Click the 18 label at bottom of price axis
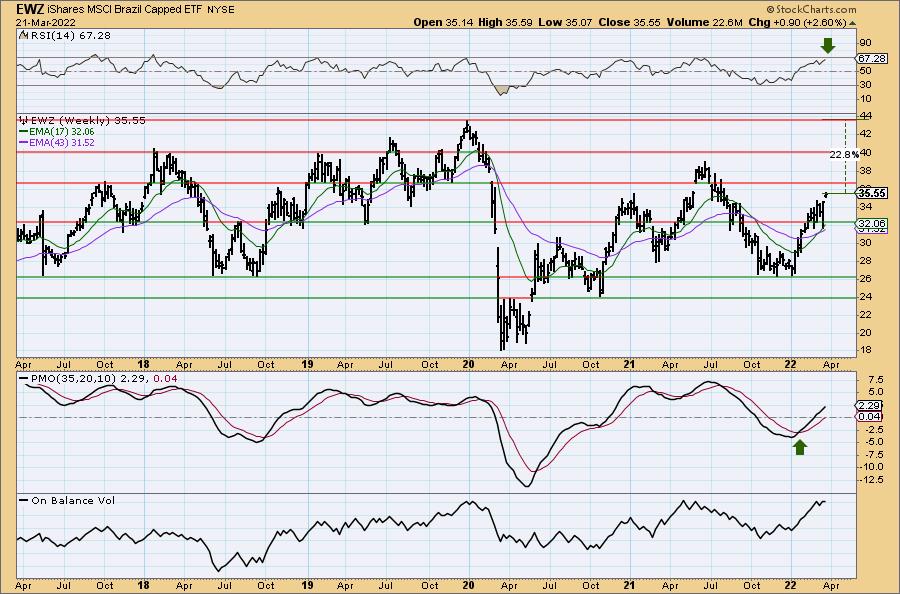The image size is (900, 594). coord(866,350)
